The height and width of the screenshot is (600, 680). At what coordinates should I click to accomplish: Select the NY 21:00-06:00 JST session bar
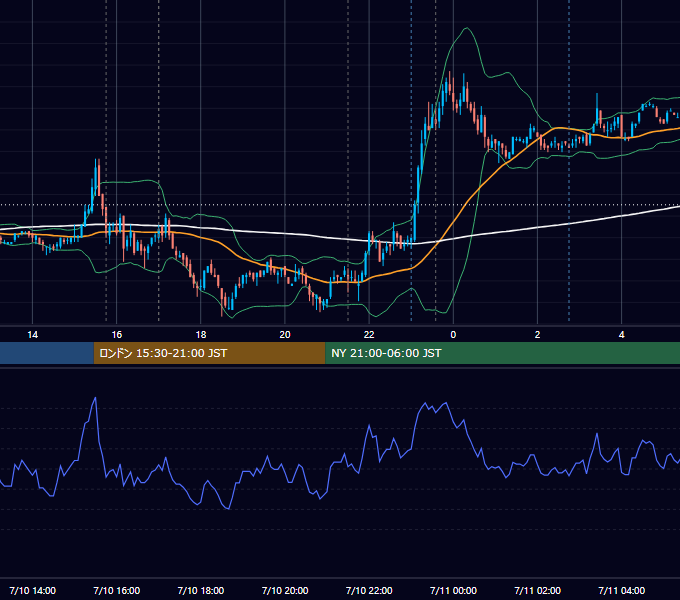503,353
